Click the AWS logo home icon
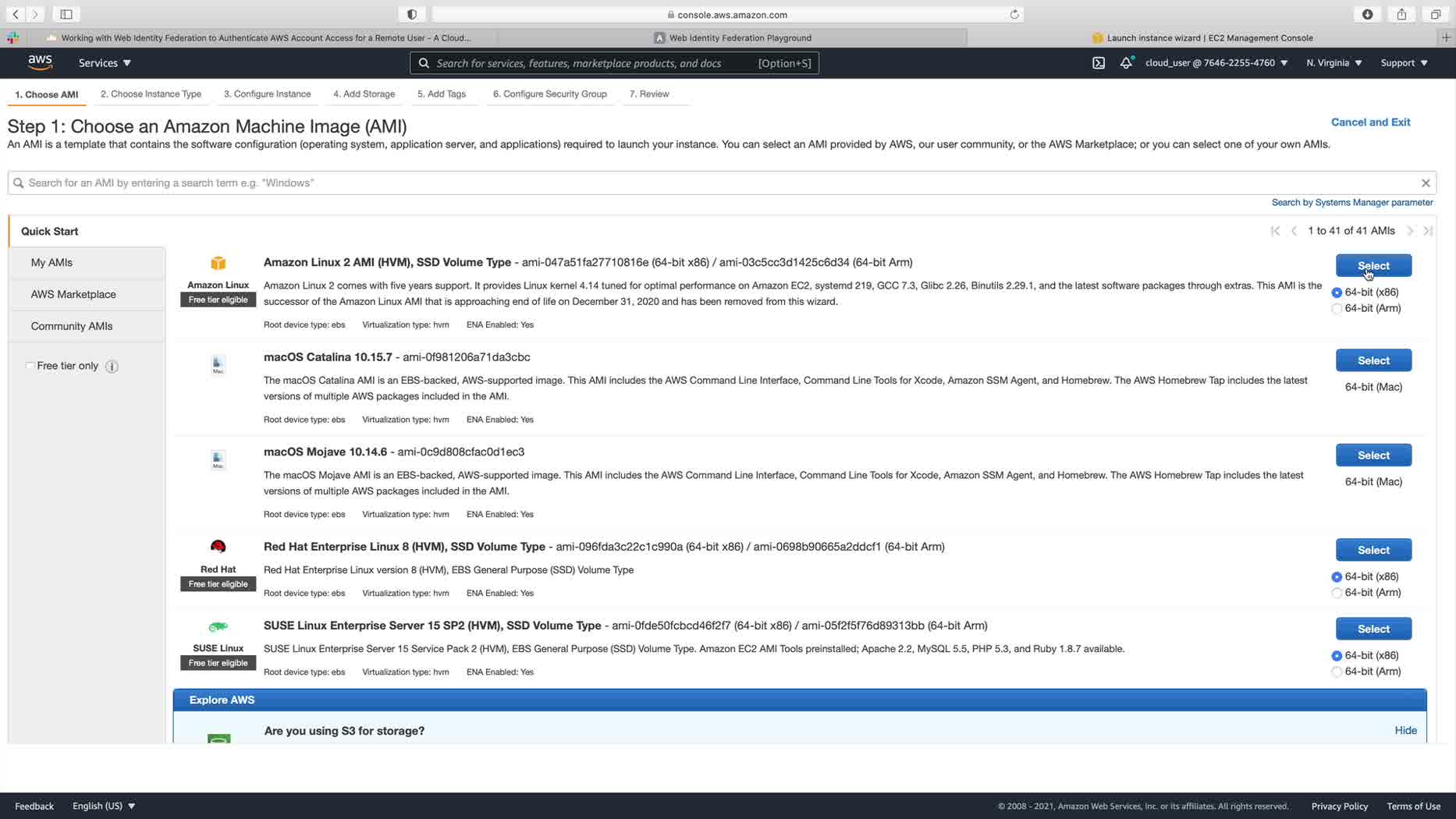The height and width of the screenshot is (819, 1456). (40, 62)
